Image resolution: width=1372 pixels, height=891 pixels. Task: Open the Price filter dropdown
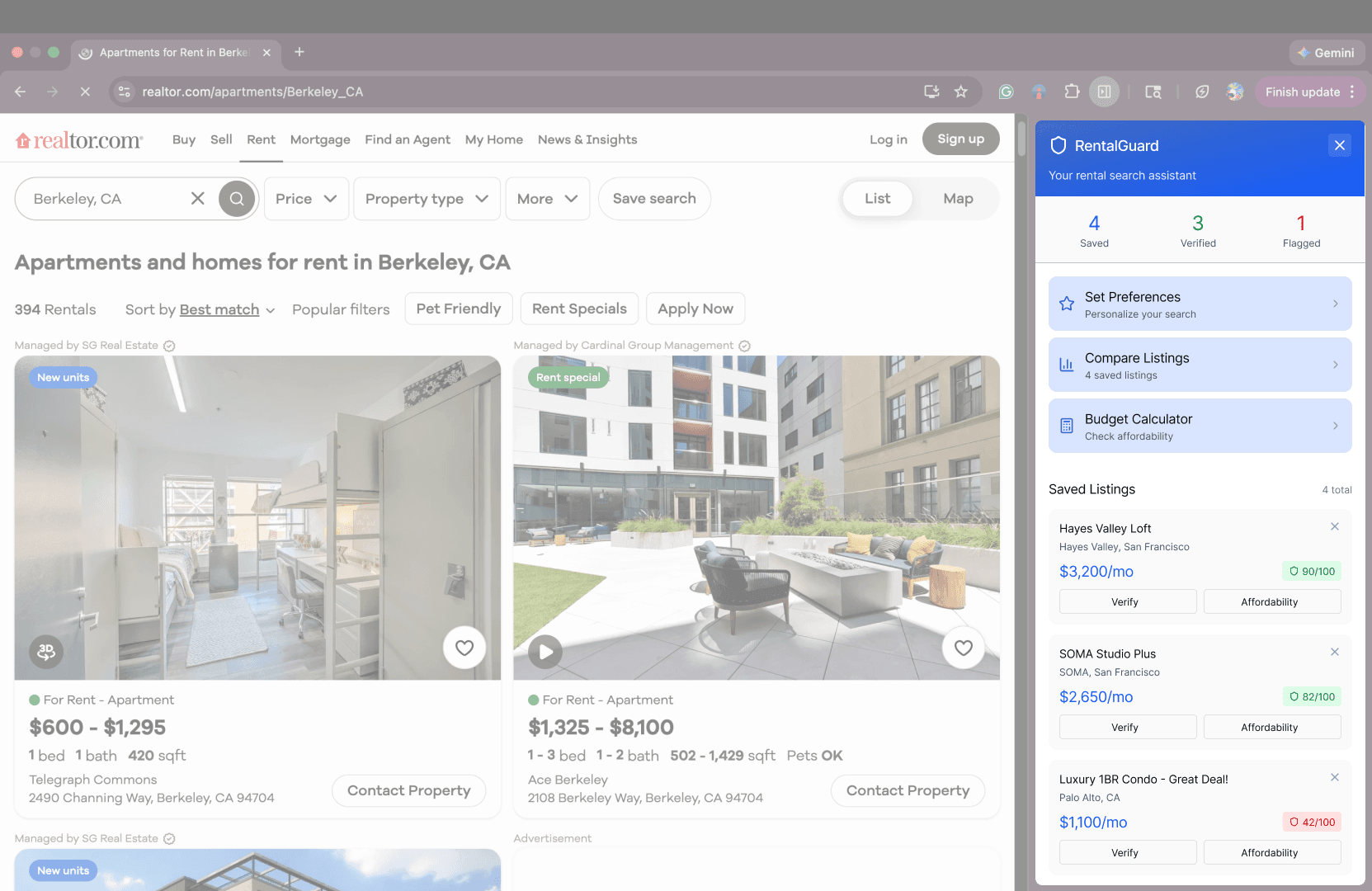coord(306,199)
